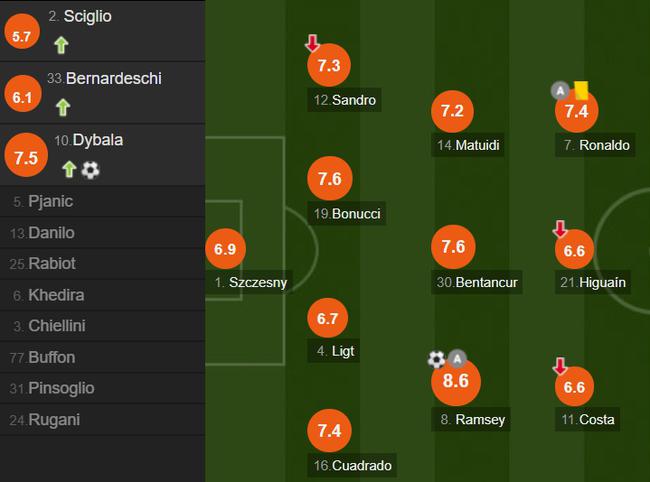Click Higuain's red substituted-off arrow

click(x=560, y=229)
